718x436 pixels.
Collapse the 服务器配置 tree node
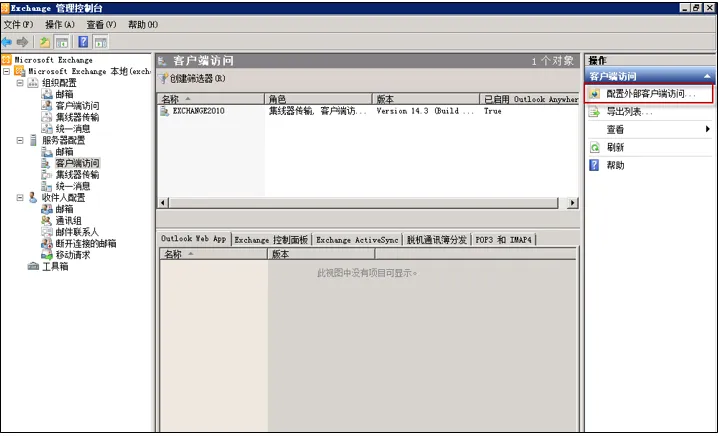20,140
